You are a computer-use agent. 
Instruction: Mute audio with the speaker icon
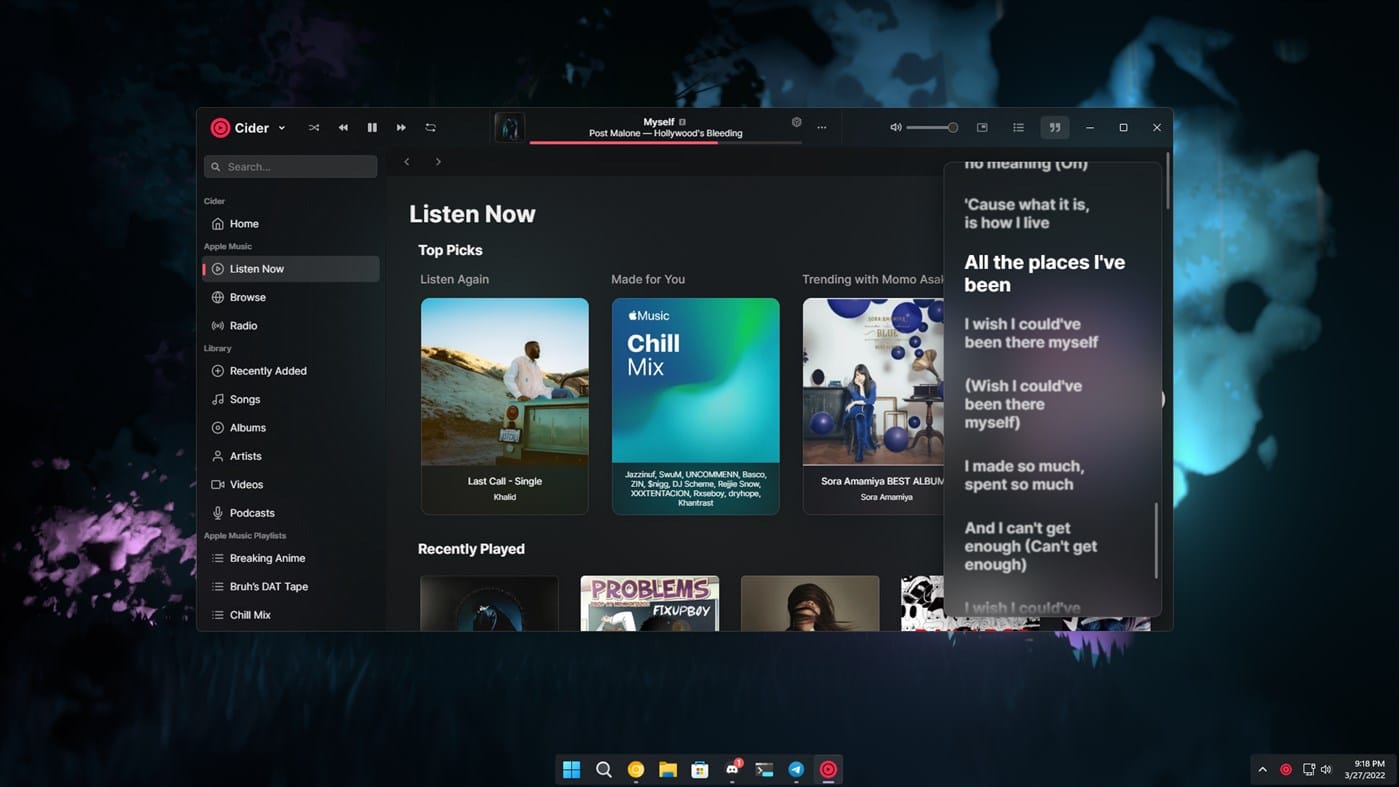[x=894, y=127]
